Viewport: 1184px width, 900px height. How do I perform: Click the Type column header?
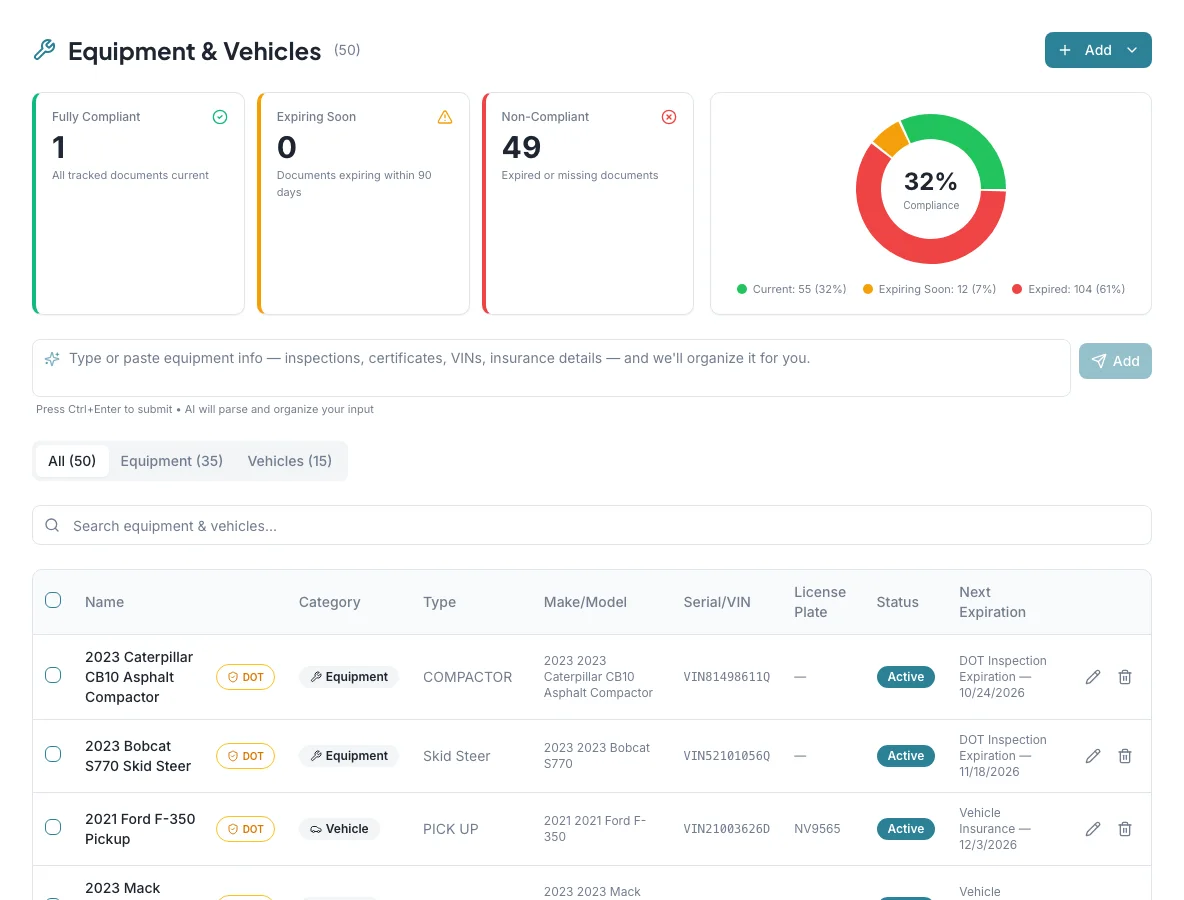click(439, 602)
